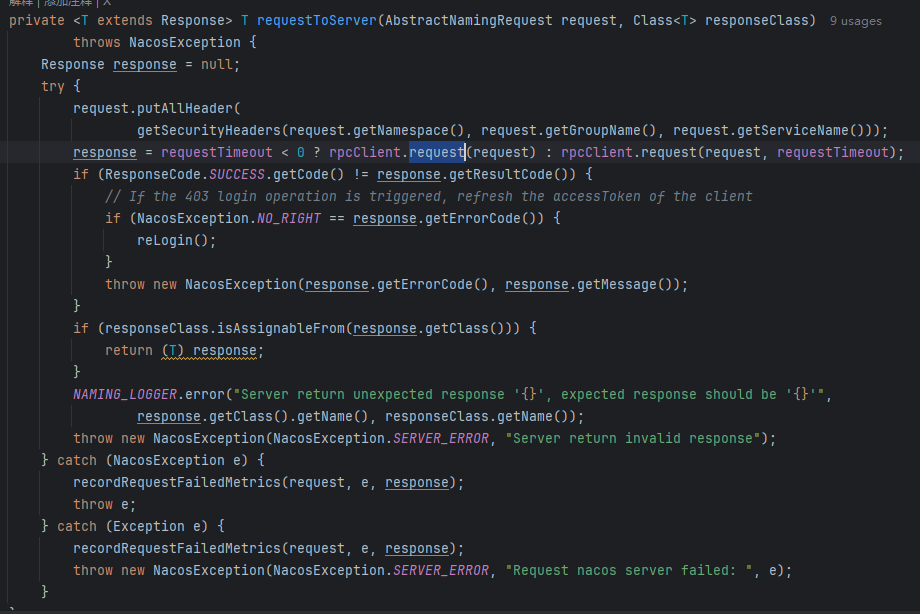This screenshot has width=920, height=614.
Task: Place caret on the requestToServer method name
Action: 317,21
